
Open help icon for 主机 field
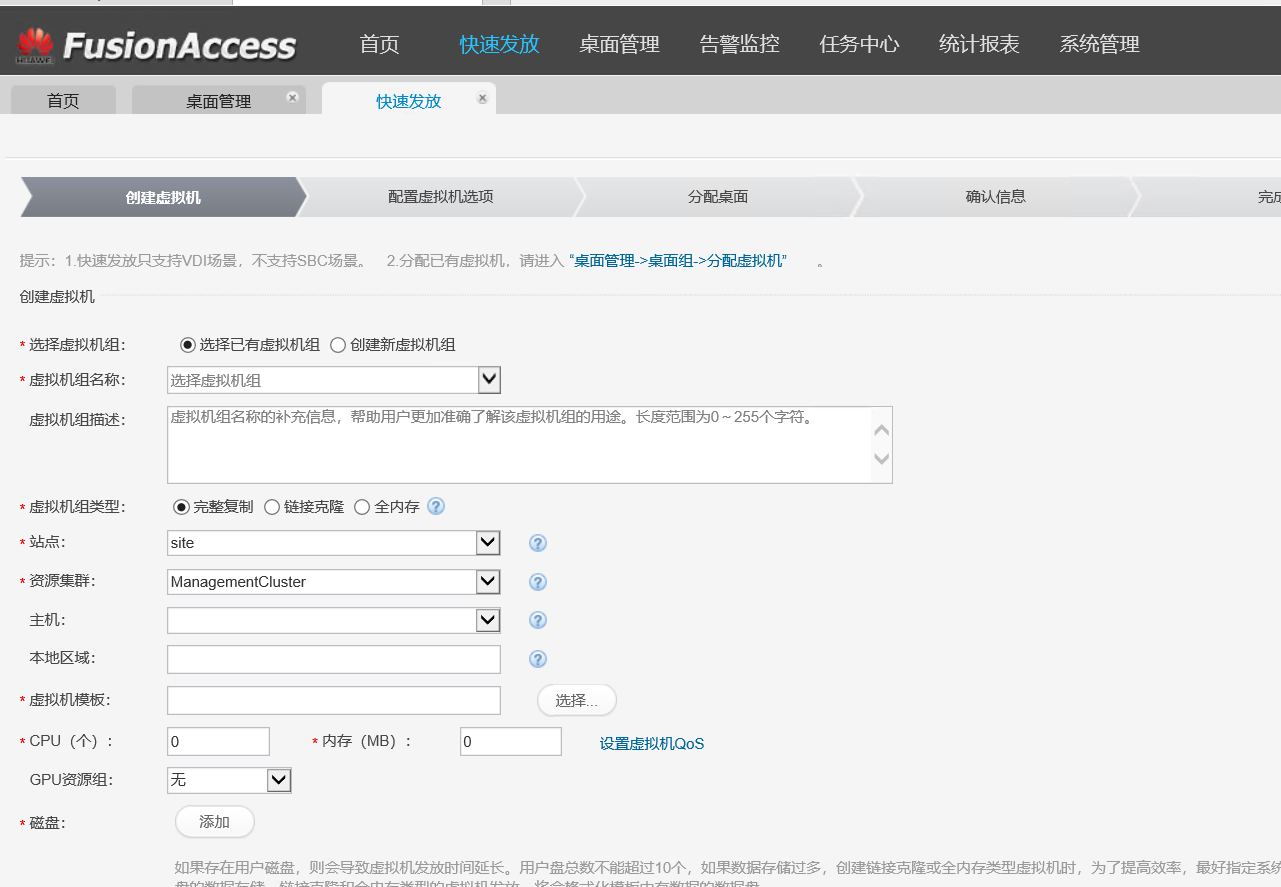click(538, 620)
